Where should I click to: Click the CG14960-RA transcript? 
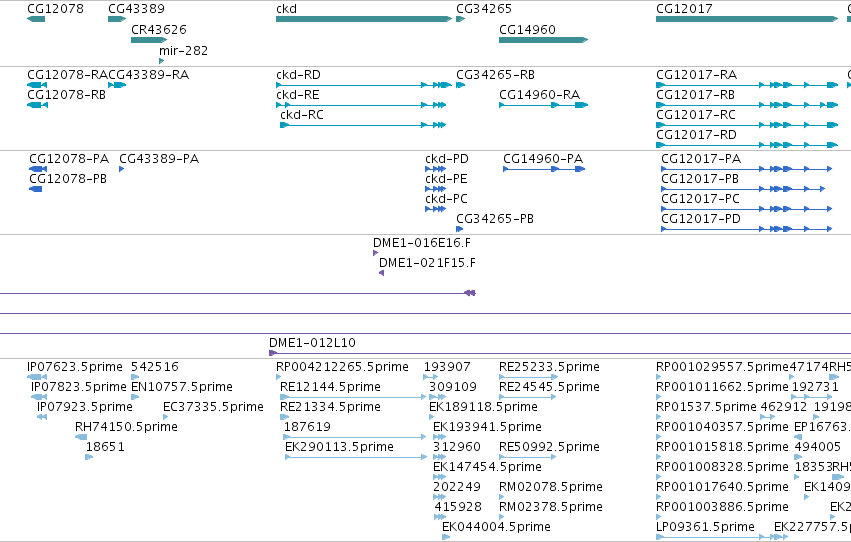point(543,105)
